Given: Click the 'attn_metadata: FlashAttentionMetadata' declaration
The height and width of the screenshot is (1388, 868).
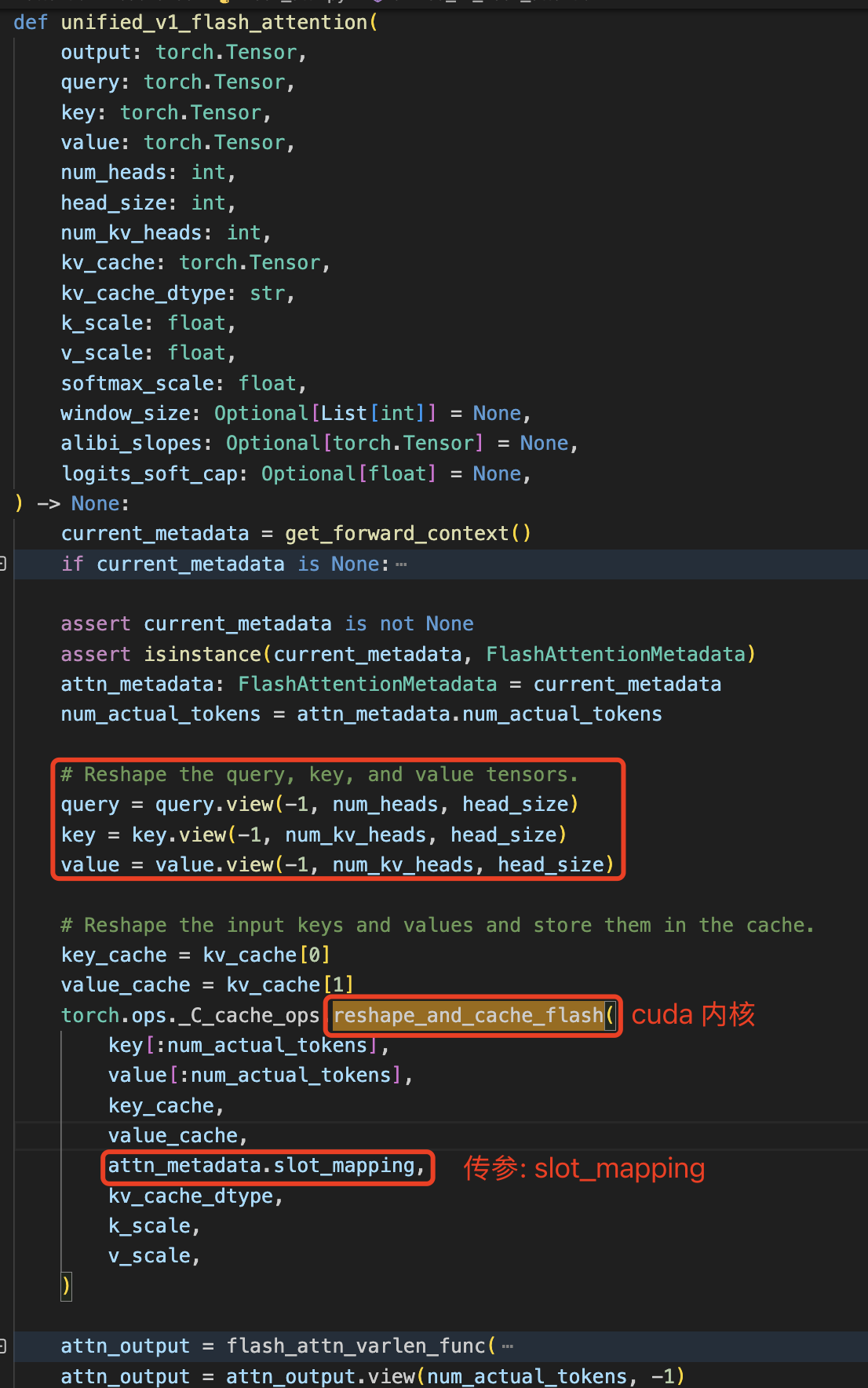Looking at the screenshot, I should (279, 685).
